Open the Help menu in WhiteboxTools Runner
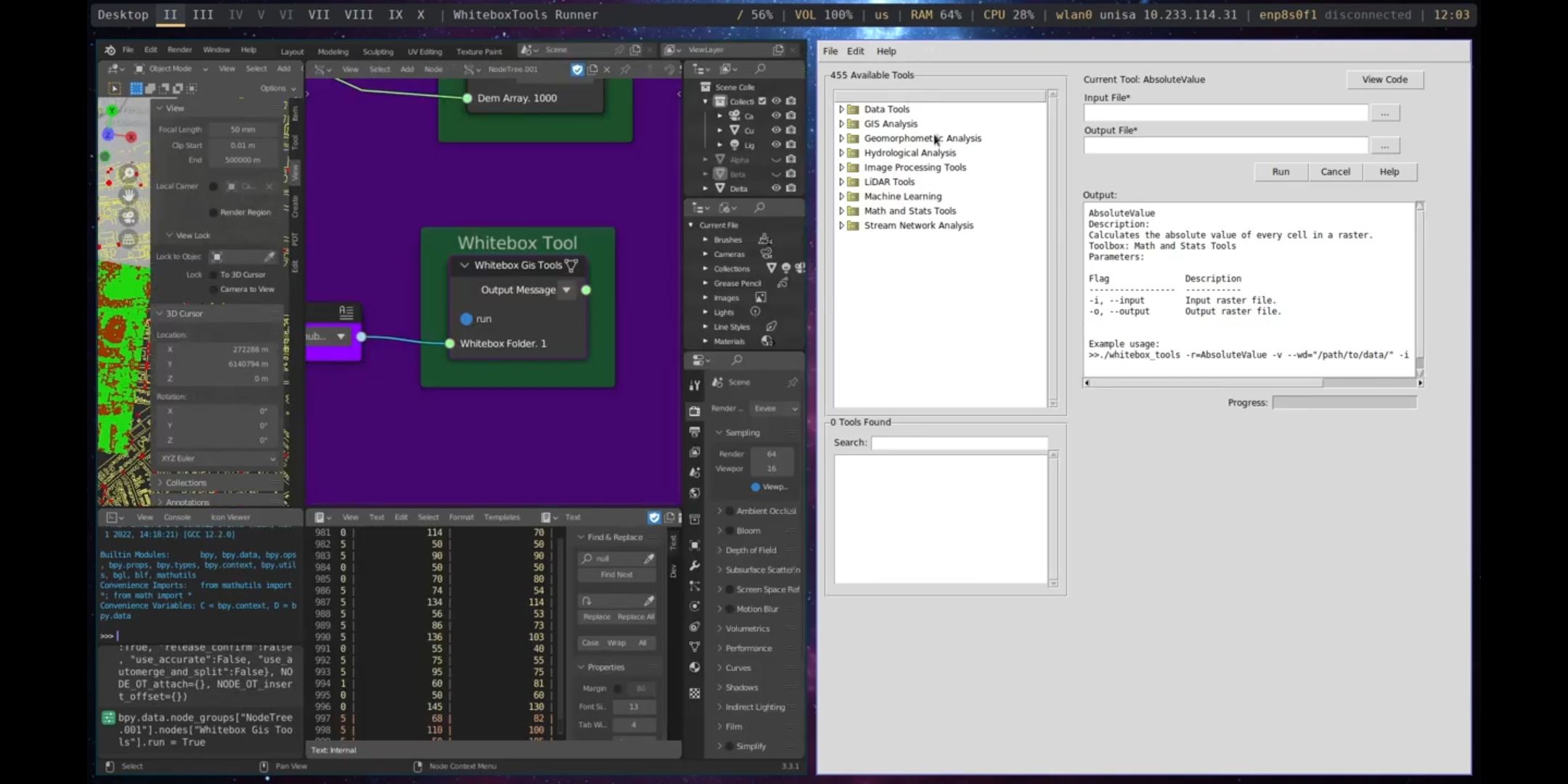The height and width of the screenshot is (784, 1568). click(x=886, y=51)
